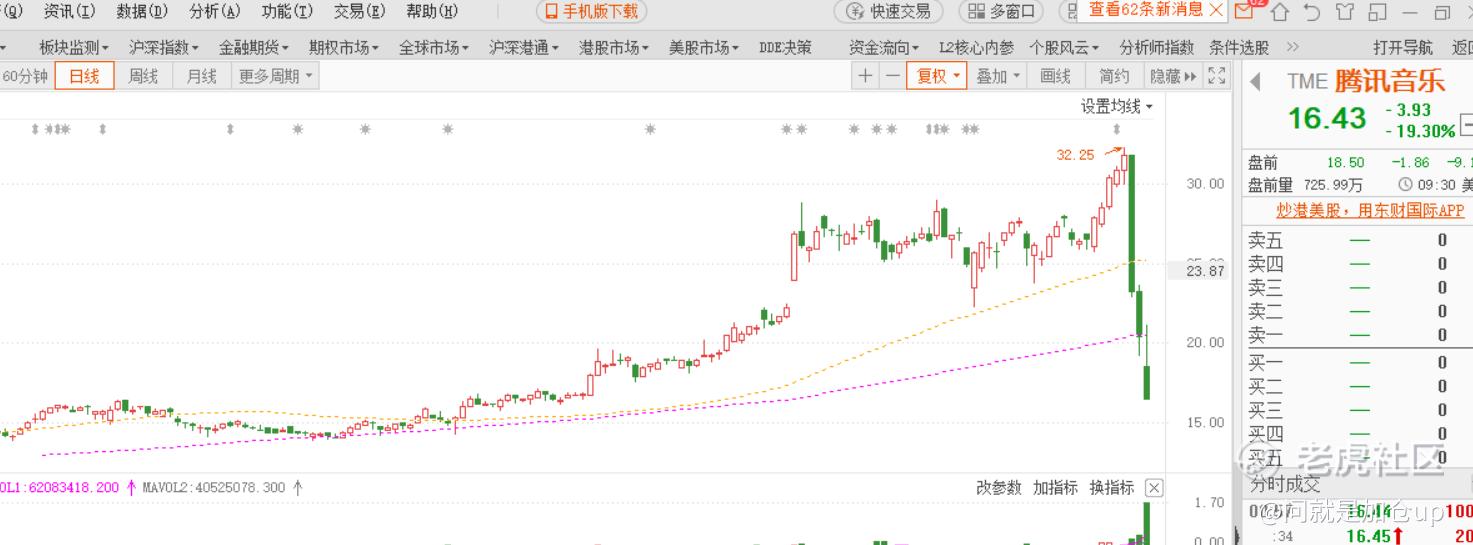Click 打开导航 to open navigation
Viewport: 1473px width, 545px height.
1403,47
